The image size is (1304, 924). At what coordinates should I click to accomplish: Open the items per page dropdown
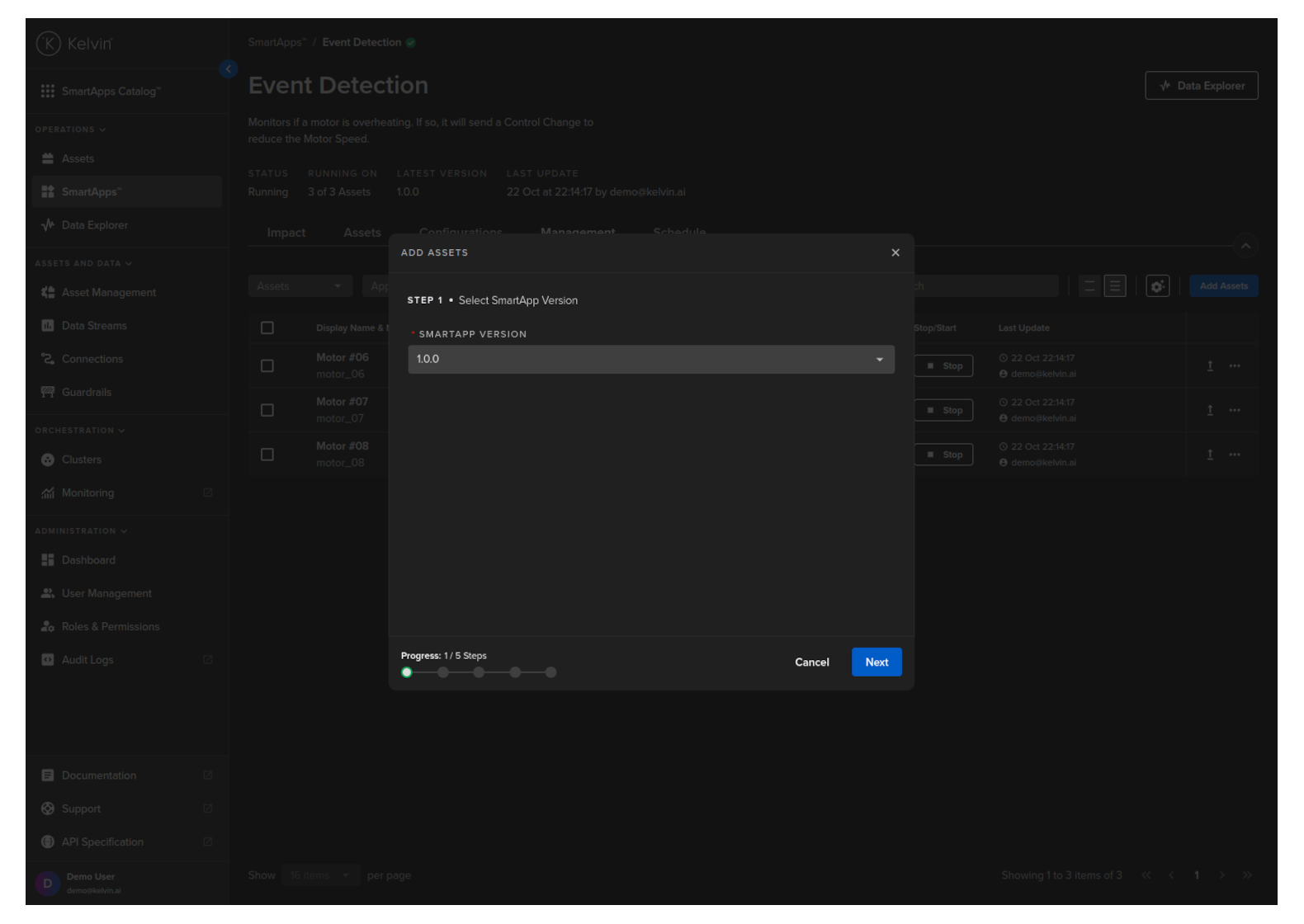coord(320,875)
